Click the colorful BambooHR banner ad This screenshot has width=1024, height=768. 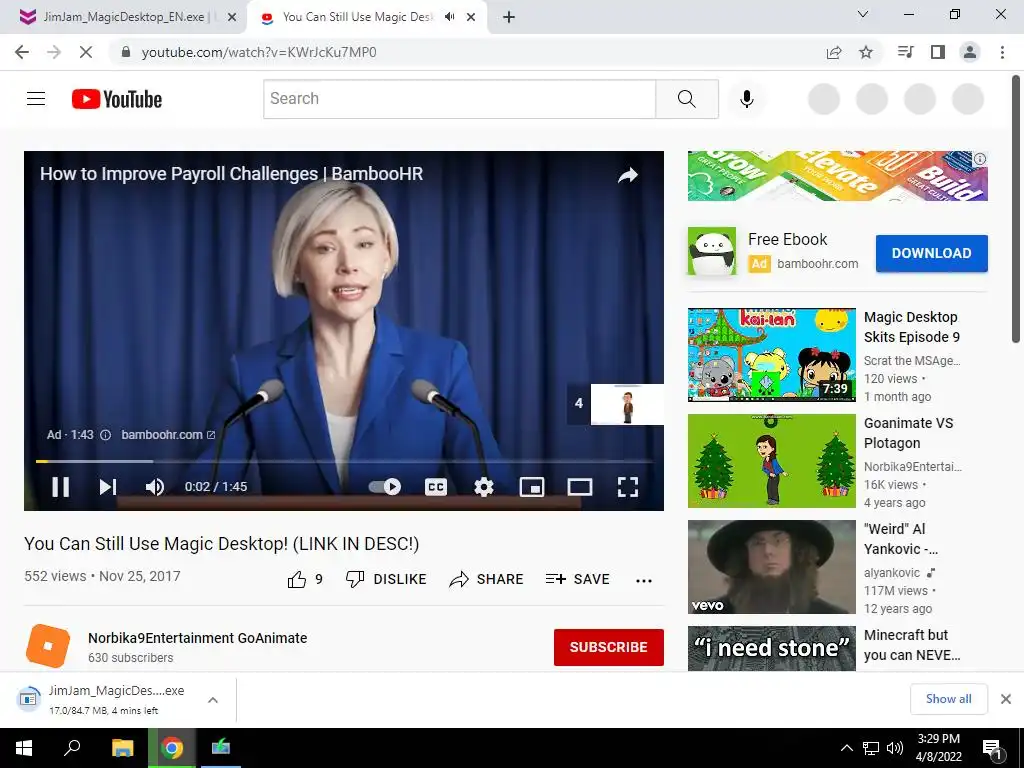[x=837, y=176]
